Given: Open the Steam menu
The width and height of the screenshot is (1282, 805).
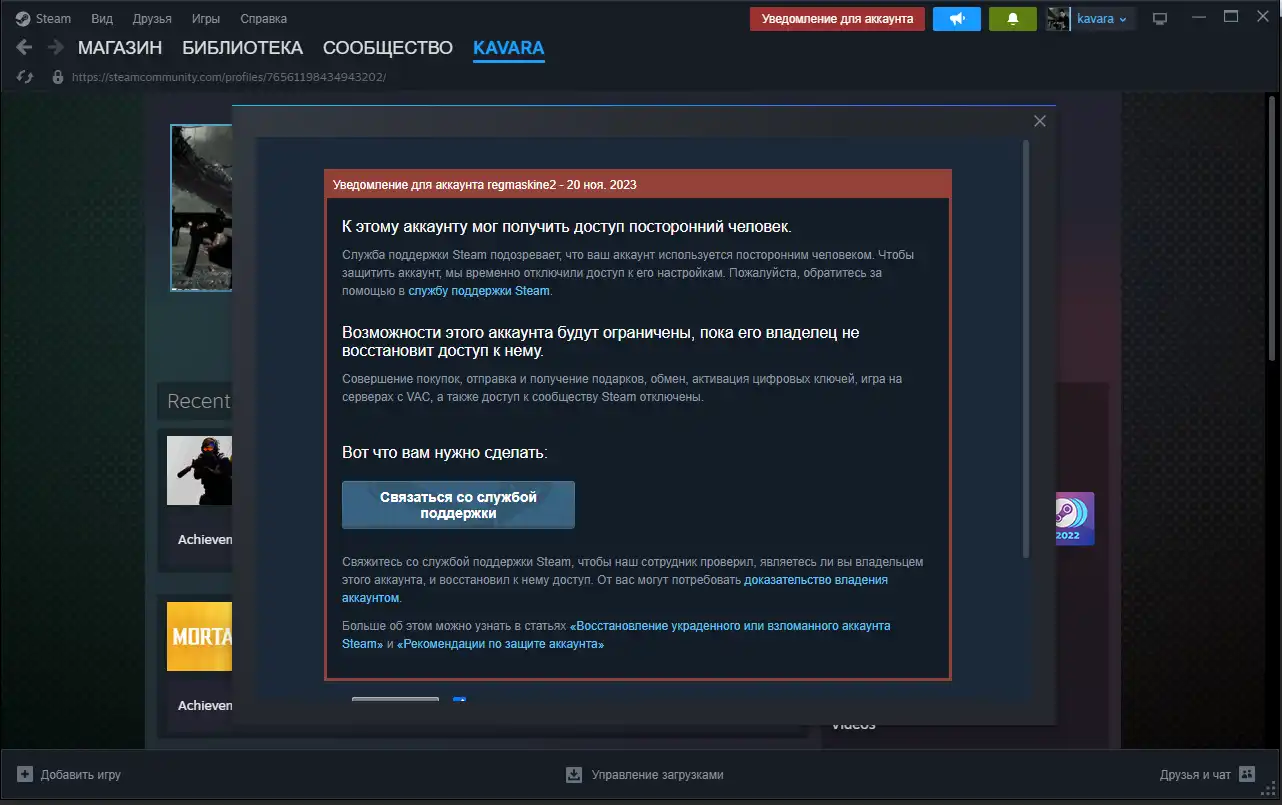Looking at the screenshot, I should (x=44, y=18).
